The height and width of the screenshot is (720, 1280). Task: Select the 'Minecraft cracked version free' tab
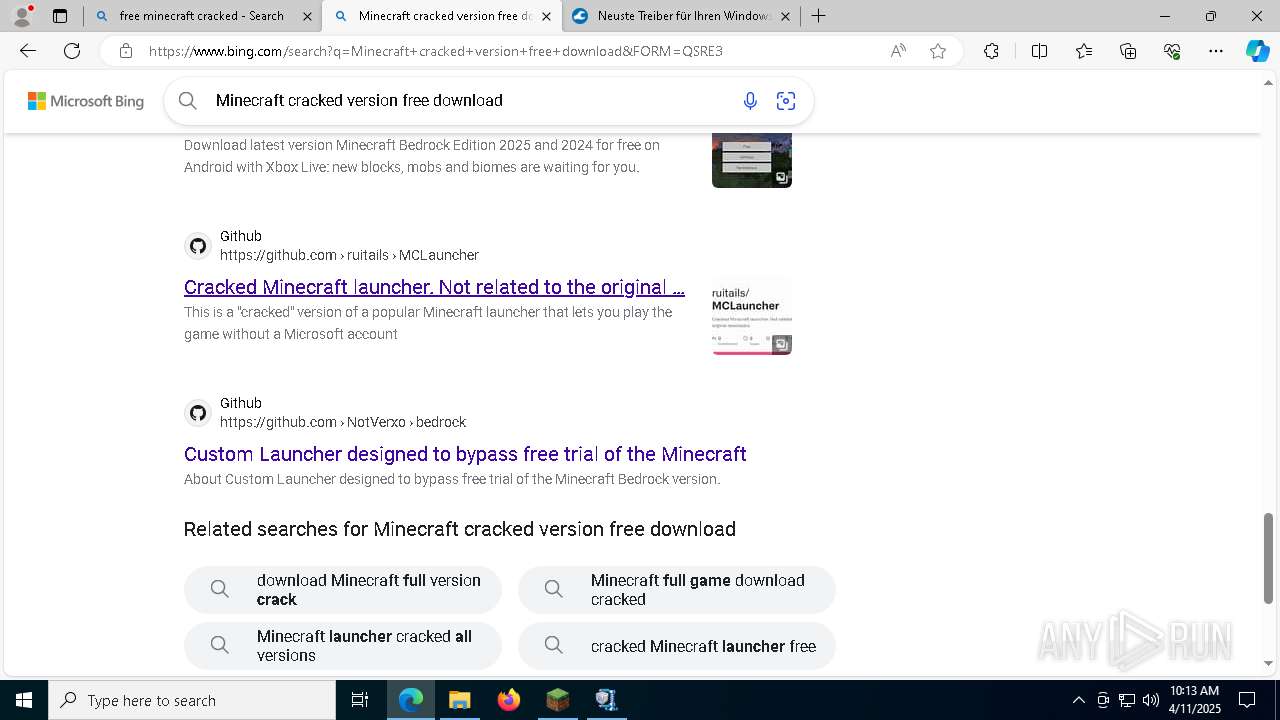pos(441,16)
